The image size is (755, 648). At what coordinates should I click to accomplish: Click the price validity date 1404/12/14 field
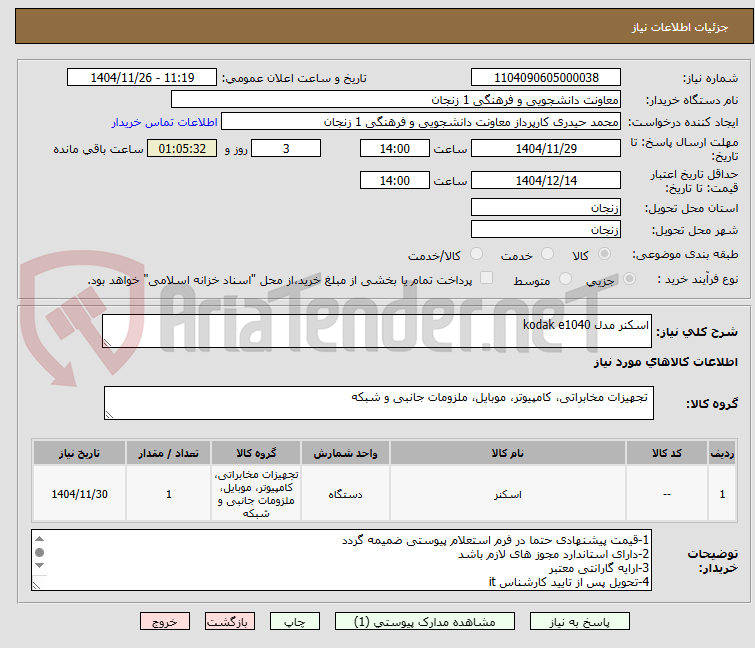(x=546, y=181)
